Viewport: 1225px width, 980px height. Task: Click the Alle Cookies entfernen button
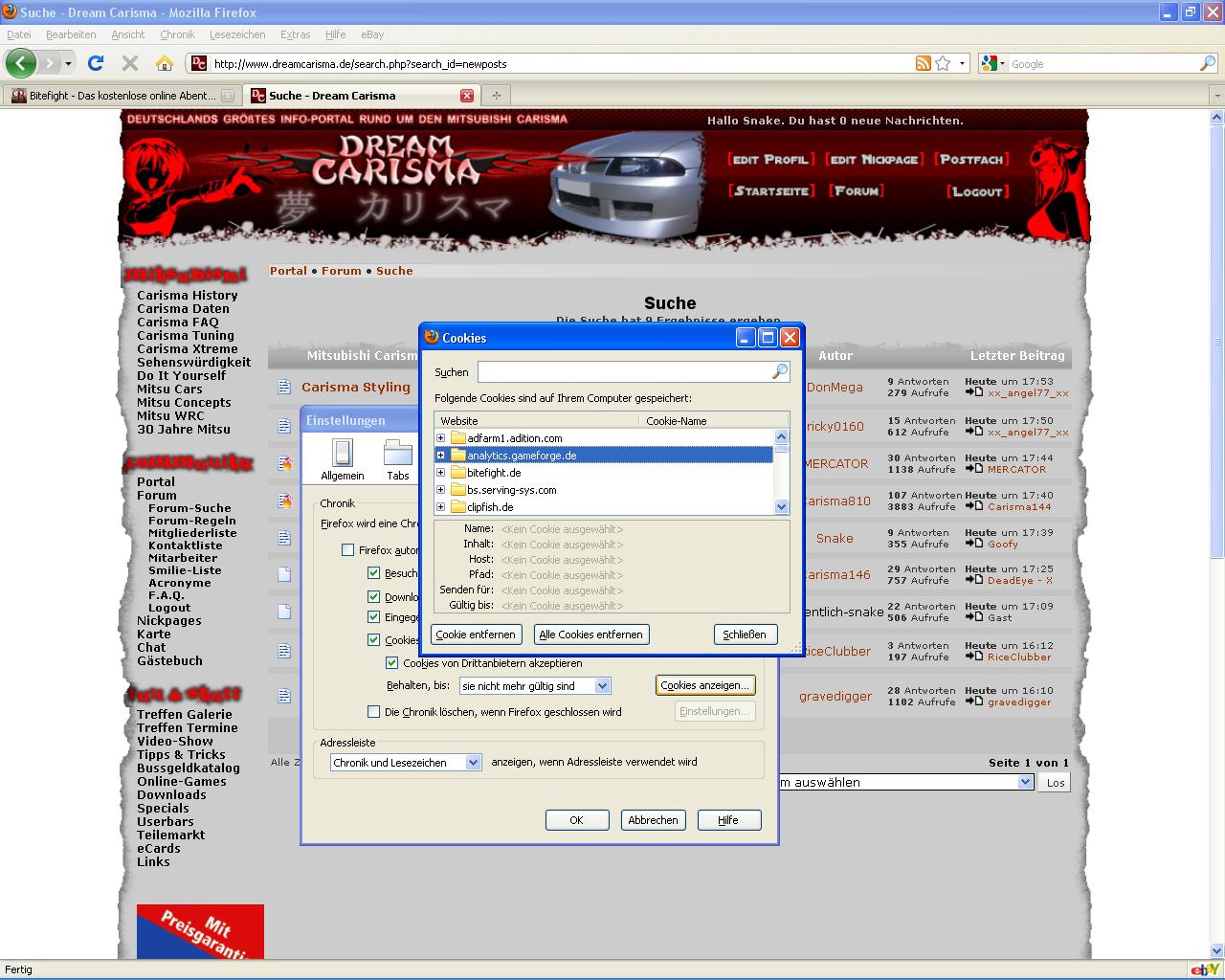tap(590, 634)
